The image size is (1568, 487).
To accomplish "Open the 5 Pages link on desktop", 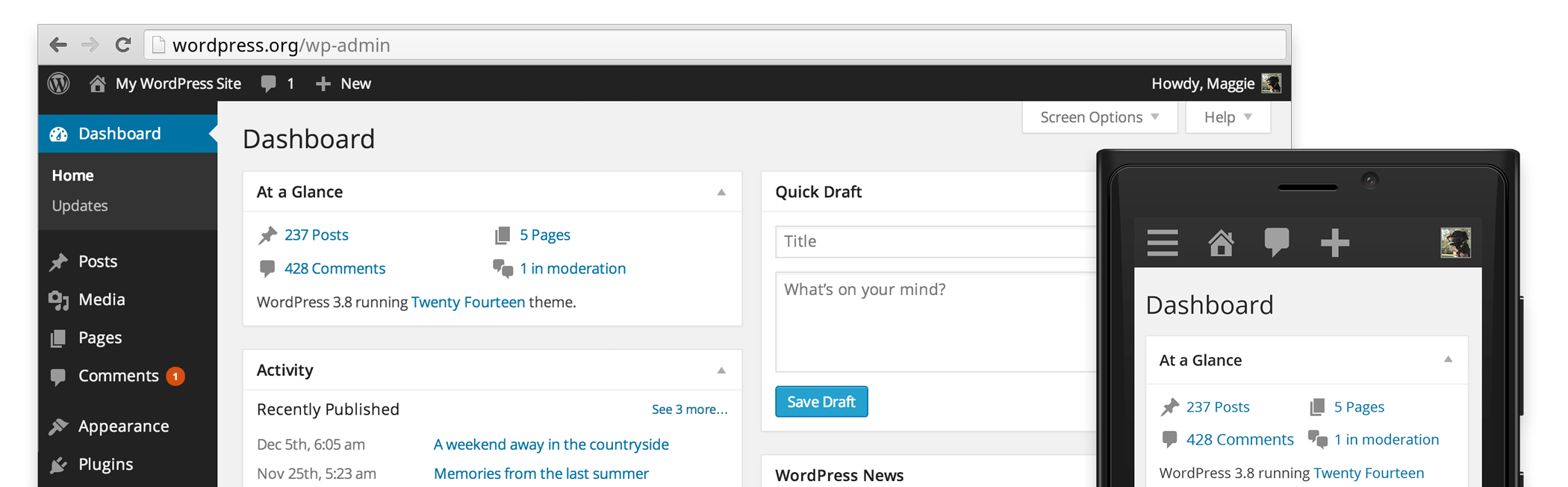I will point(545,235).
